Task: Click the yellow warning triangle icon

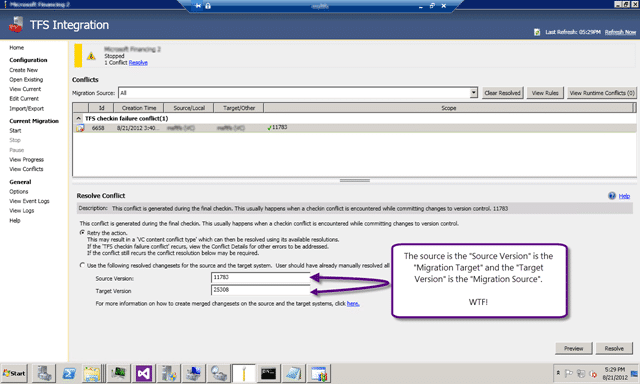Action: tap(91, 56)
